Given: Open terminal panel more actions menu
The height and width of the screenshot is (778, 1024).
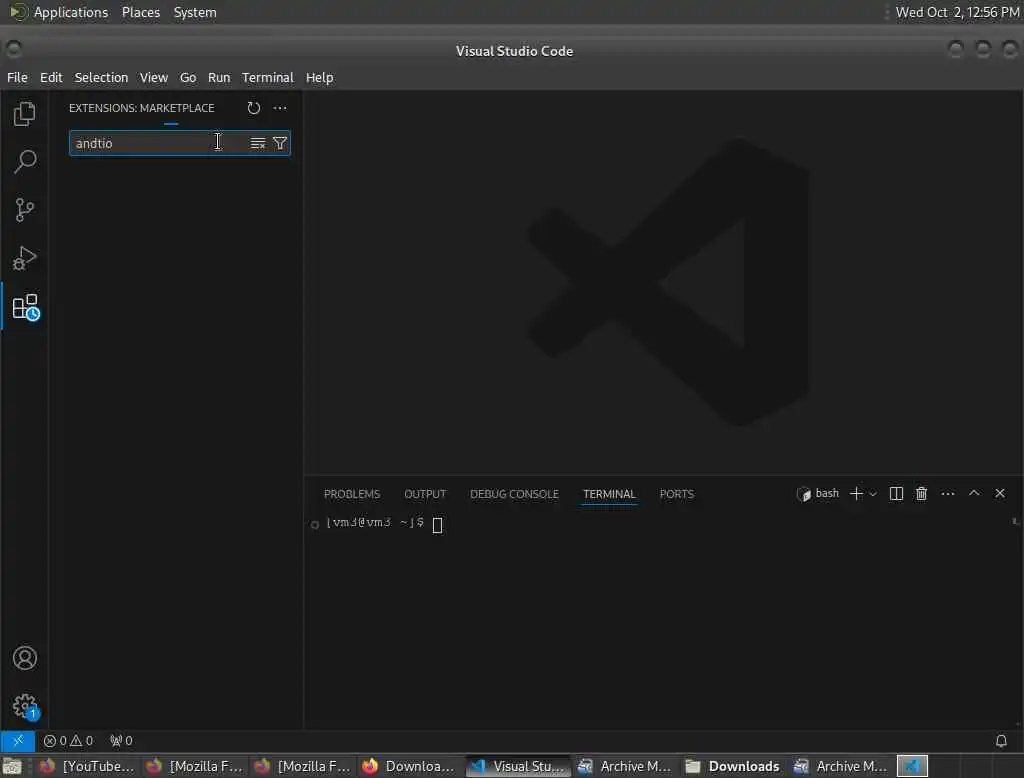Looking at the screenshot, I should click(948, 494).
